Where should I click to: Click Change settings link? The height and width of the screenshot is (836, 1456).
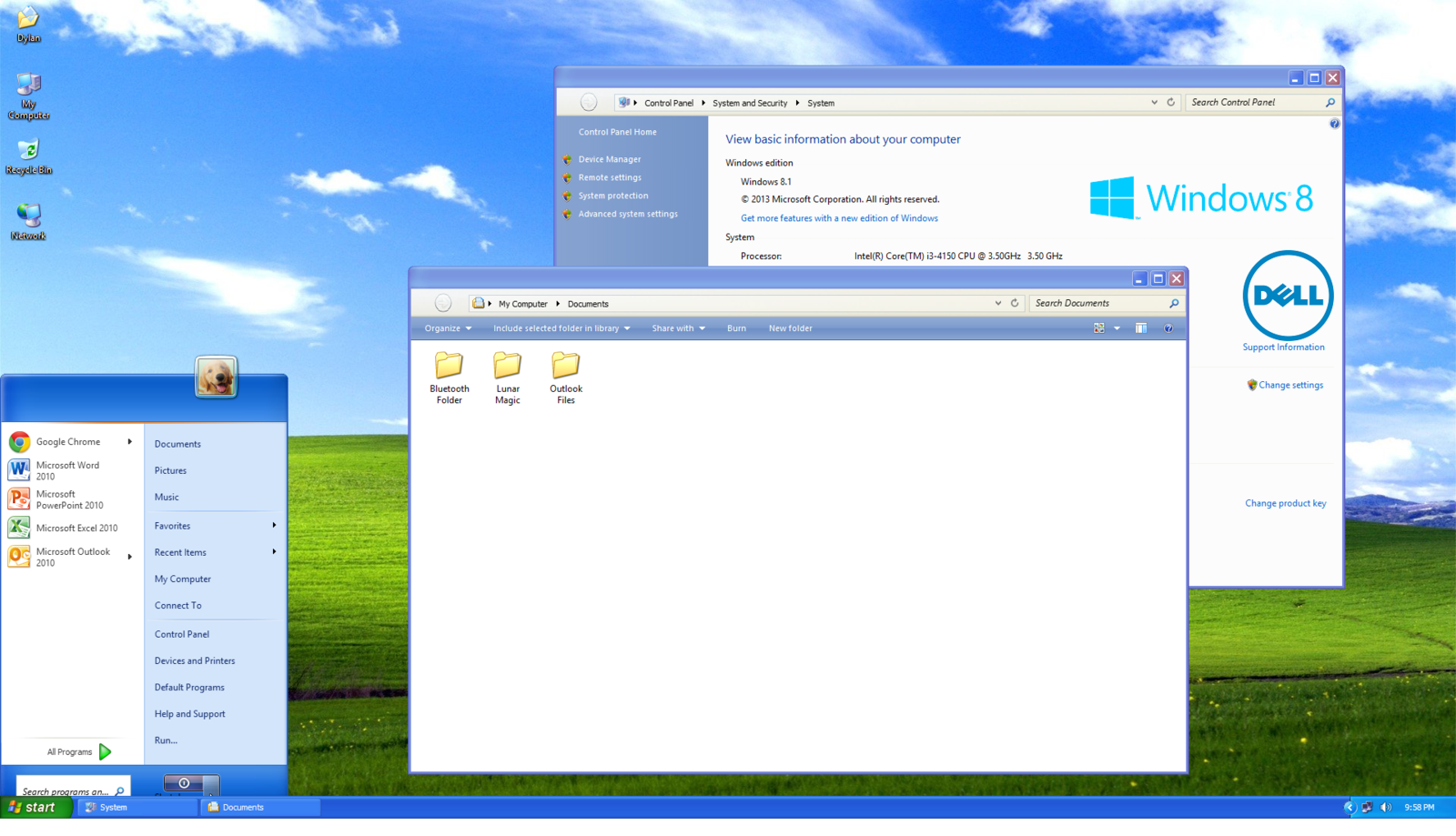(1290, 385)
